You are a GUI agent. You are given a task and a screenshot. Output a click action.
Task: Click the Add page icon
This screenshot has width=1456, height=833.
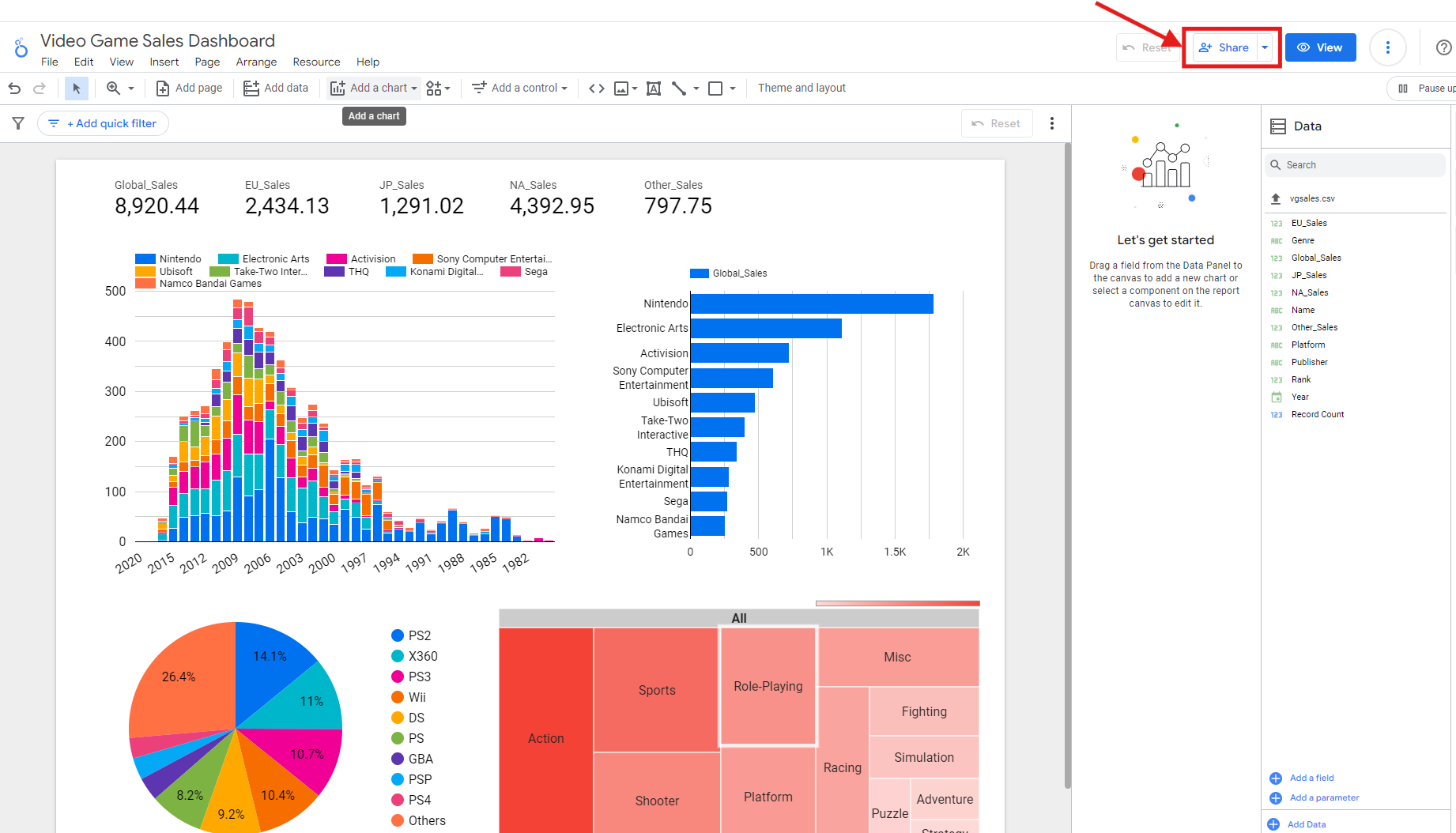(x=162, y=89)
